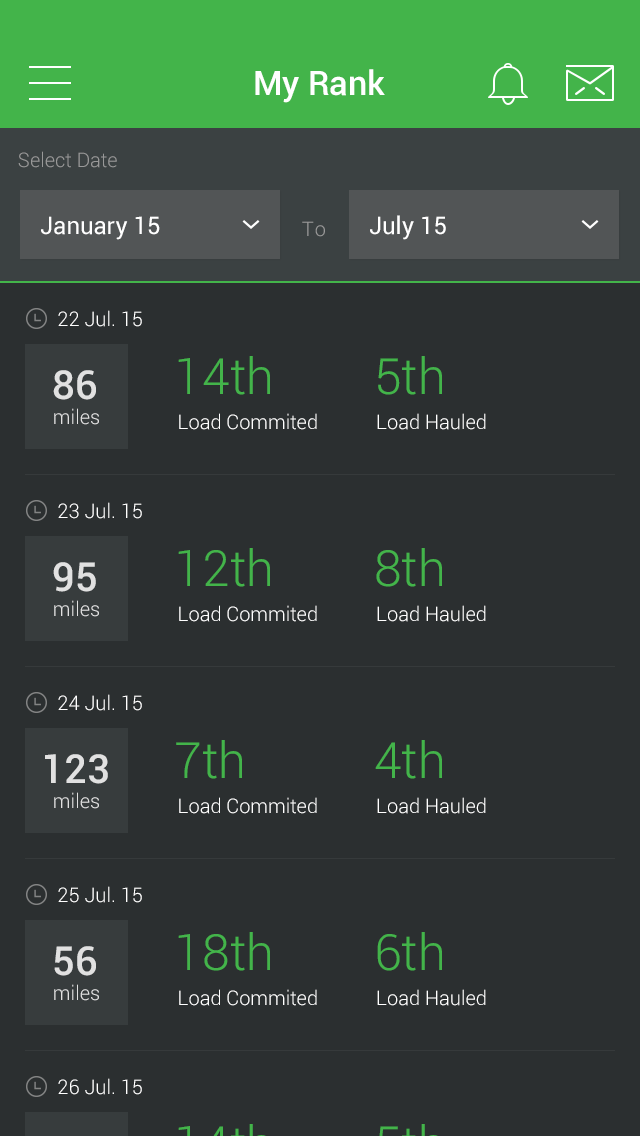Open the mail envelope inbox
The width and height of the screenshot is (640, 1136).
(590, 83)
